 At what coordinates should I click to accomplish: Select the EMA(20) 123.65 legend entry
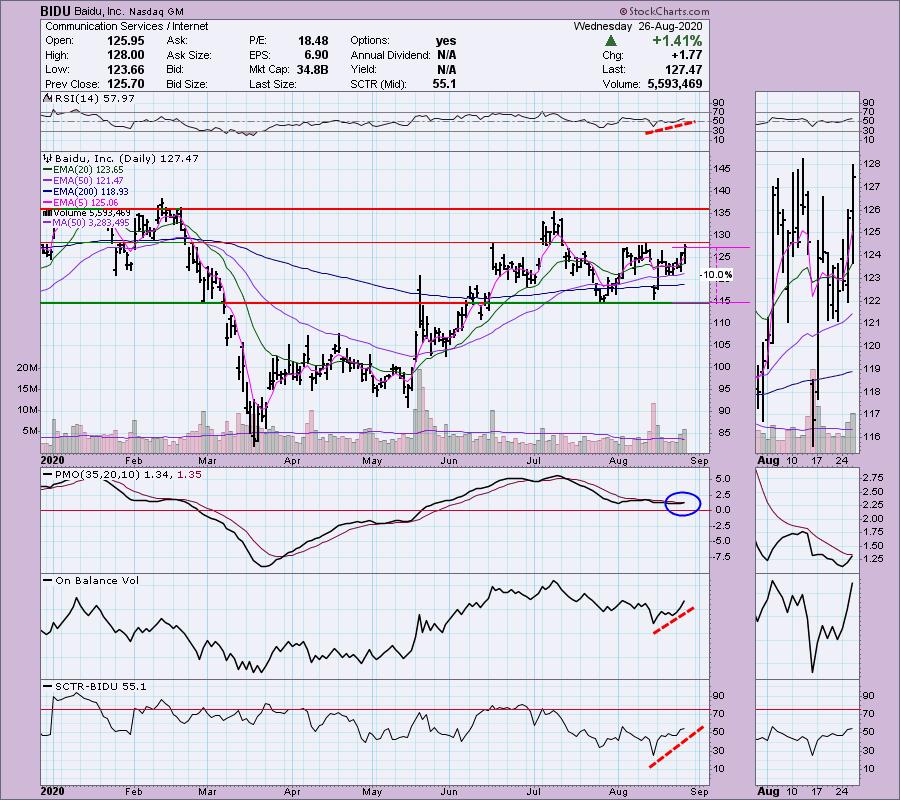pos(83,169)
